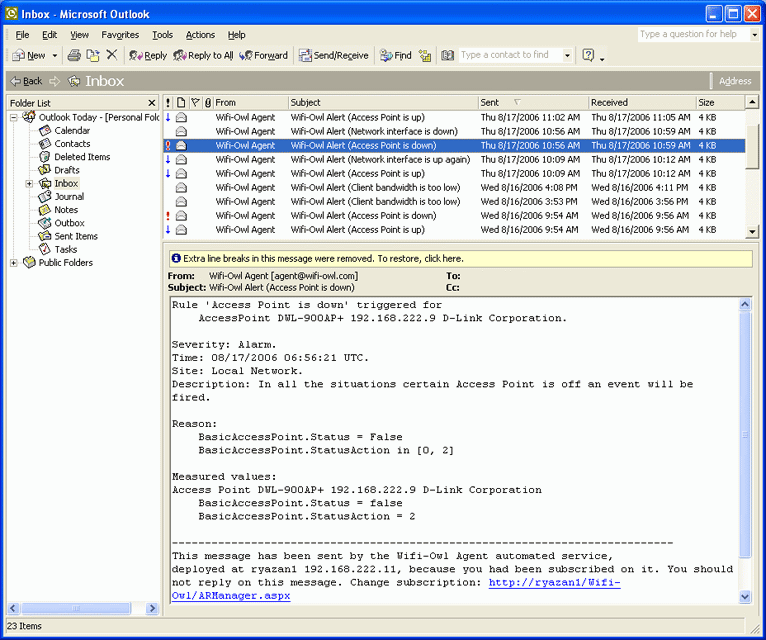Click the Print toolbar icon
The height and width of the screenshot is (640, 766).
74,55
